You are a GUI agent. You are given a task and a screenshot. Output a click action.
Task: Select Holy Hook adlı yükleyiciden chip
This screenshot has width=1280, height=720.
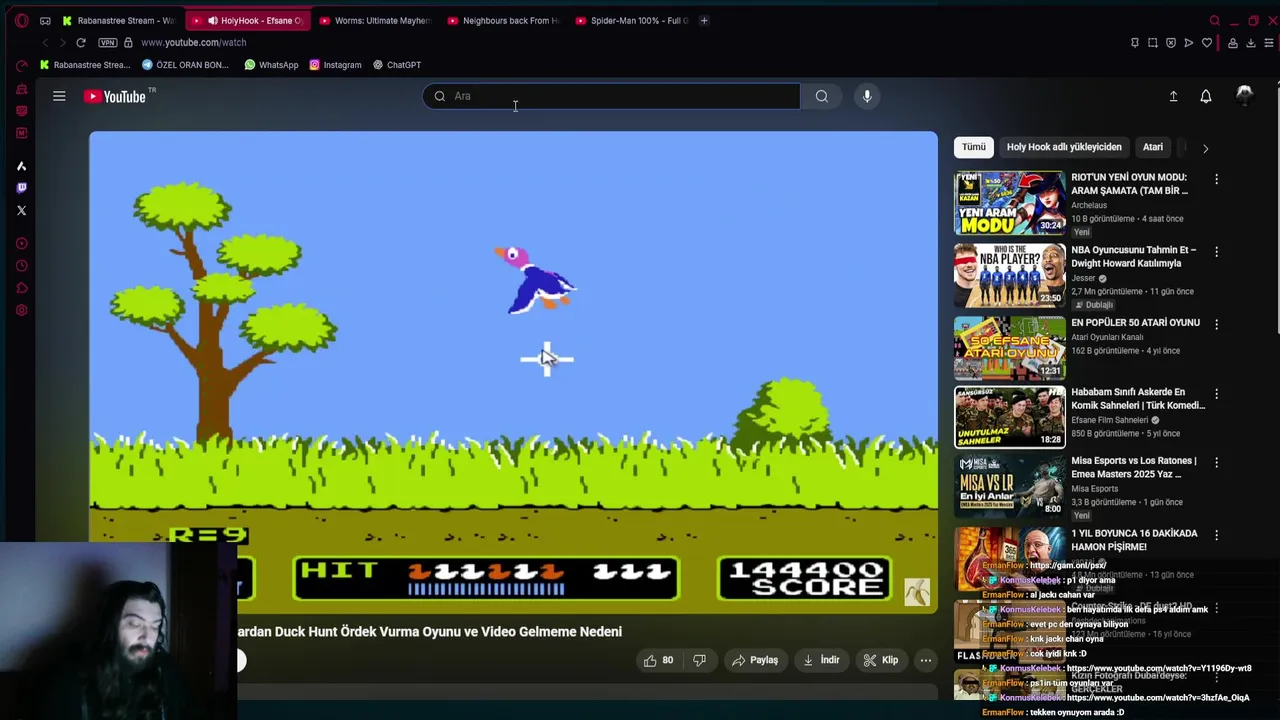click(1064, 147)
